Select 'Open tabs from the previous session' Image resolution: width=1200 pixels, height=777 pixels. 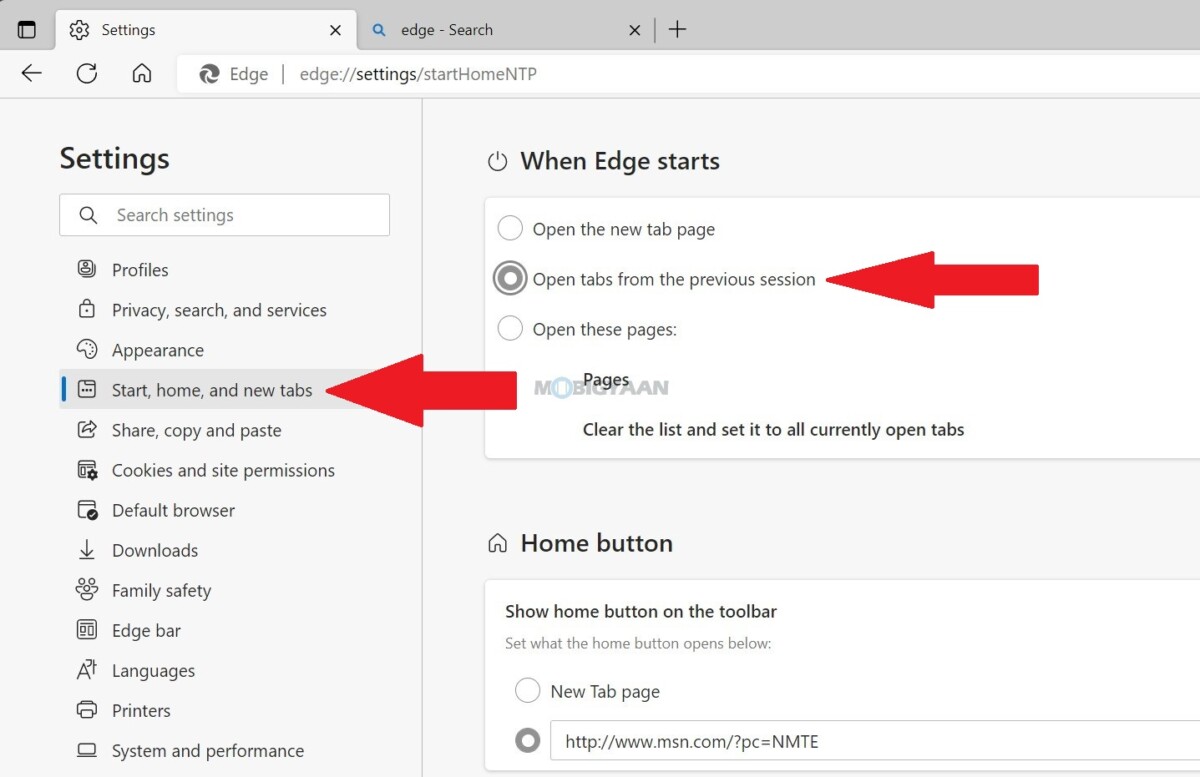[510, 279]
